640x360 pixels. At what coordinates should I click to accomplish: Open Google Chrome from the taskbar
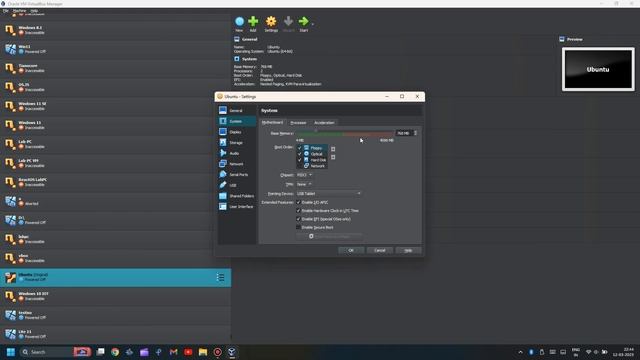pos(115,352)
